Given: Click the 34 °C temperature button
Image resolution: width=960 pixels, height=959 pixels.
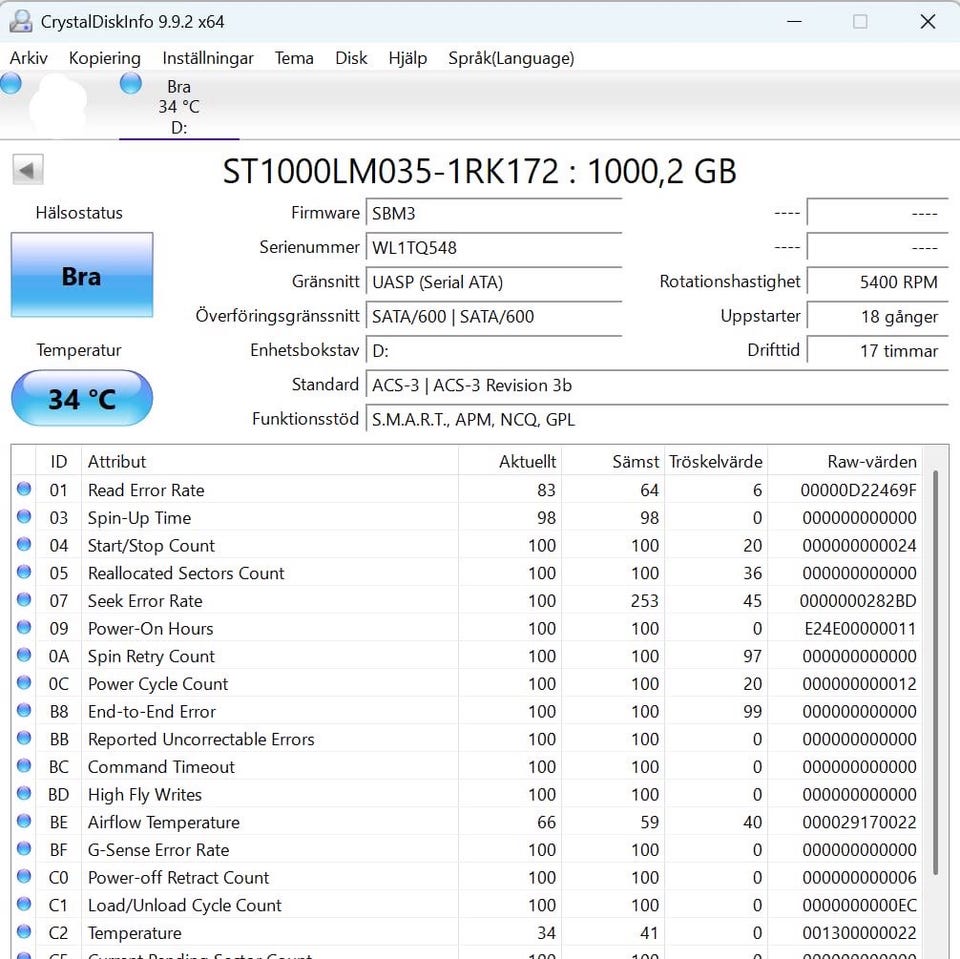Looking at the screenshot, I should pos(82,399).
